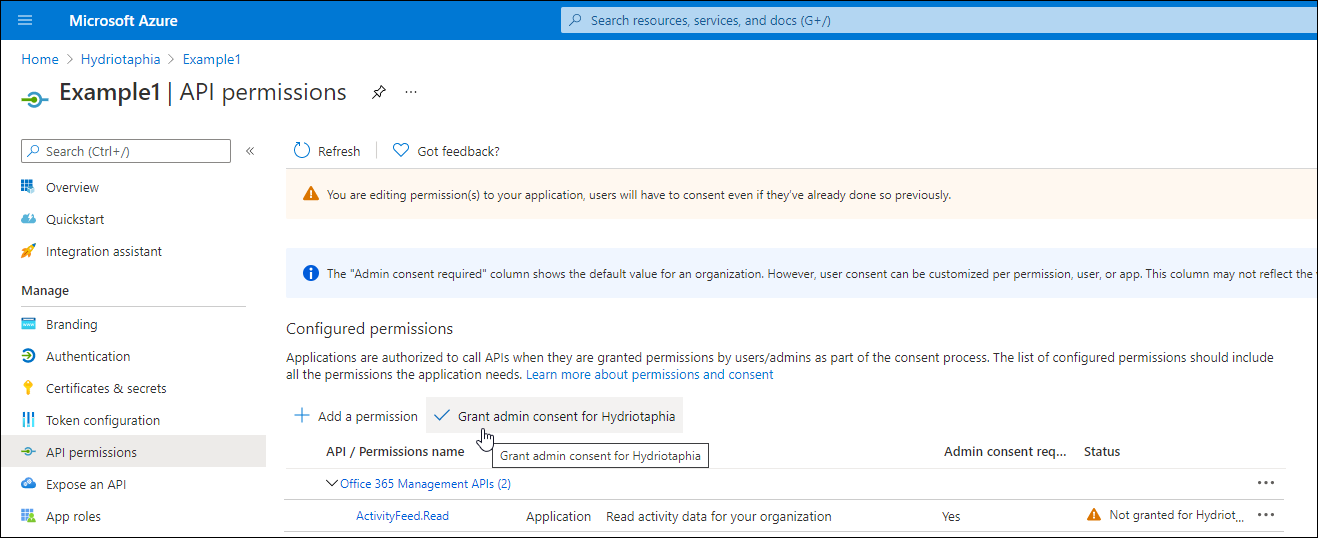Navigate to Hydriotaphia breadcrumb
1318x538 pixels.
coord(120,59)
